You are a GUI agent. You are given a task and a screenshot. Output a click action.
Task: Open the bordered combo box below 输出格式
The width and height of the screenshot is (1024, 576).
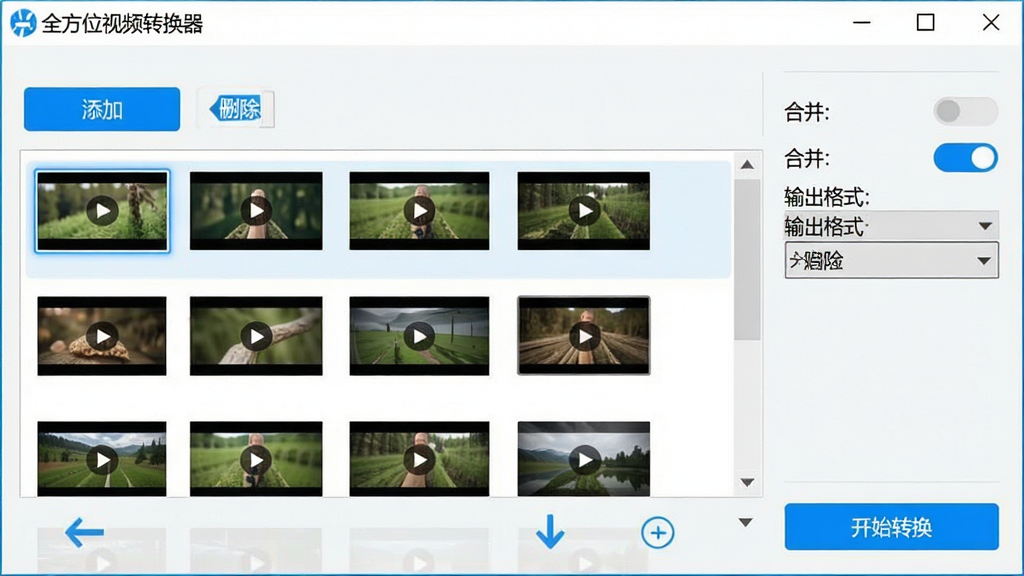(x=891, y=261)
